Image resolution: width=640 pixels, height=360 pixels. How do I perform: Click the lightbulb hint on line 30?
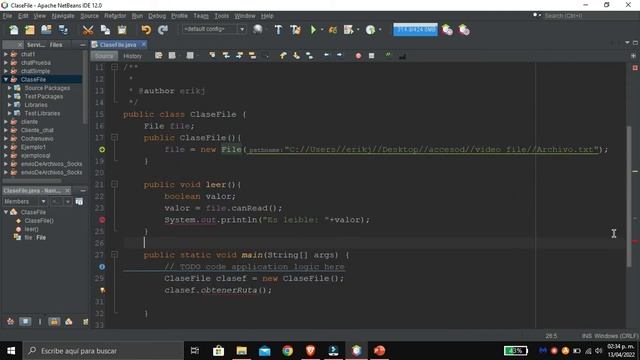tap(102, 290)
